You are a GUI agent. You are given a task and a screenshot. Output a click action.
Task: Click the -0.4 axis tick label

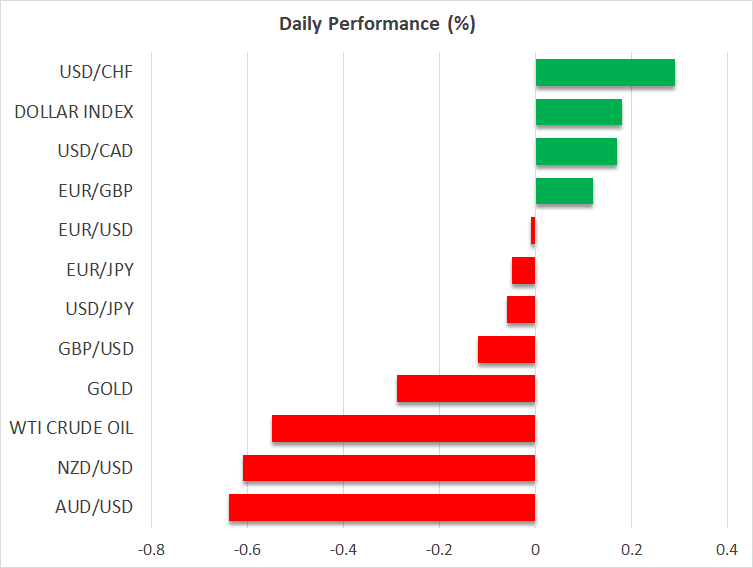coord(343,550)
